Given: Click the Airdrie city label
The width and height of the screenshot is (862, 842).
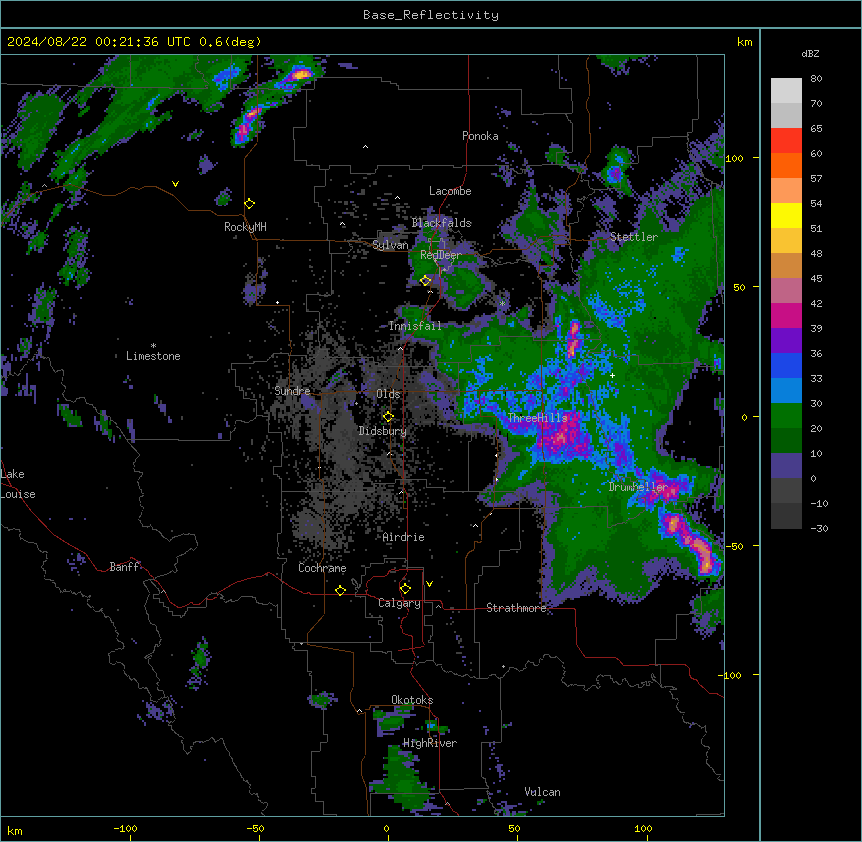Looking at the screenshot, I should (x=404, y=537).
